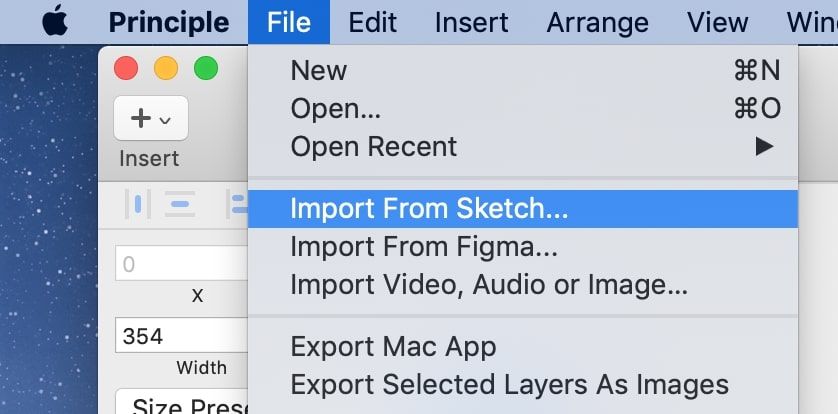838x414 pixels.
Task: Click the partially hidden third alignment icon
Action: coord(238,204)
